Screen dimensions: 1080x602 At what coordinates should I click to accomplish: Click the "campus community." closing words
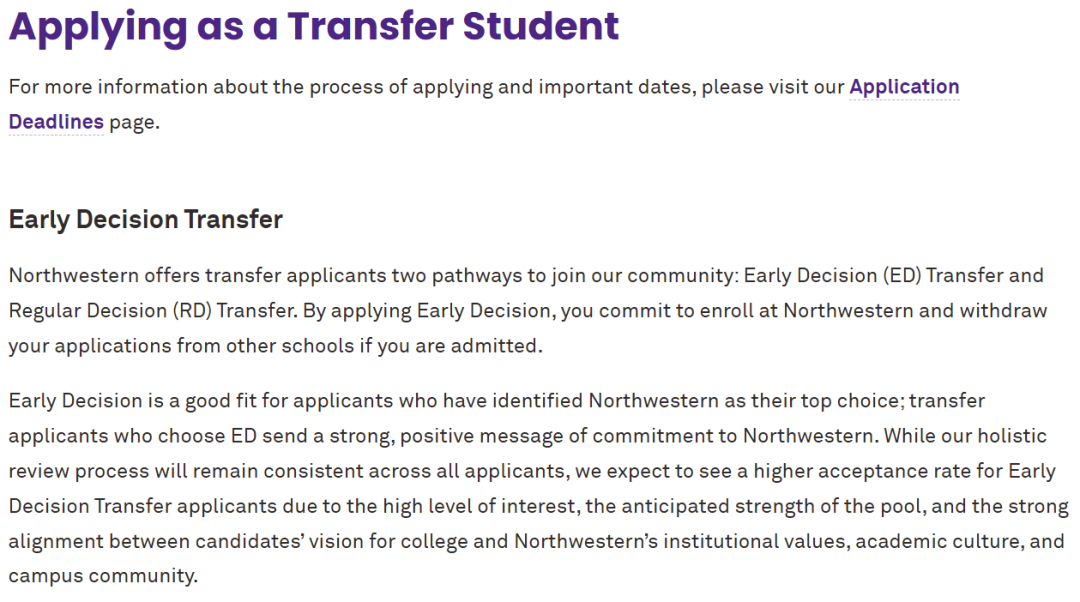(x=103, y=577)
